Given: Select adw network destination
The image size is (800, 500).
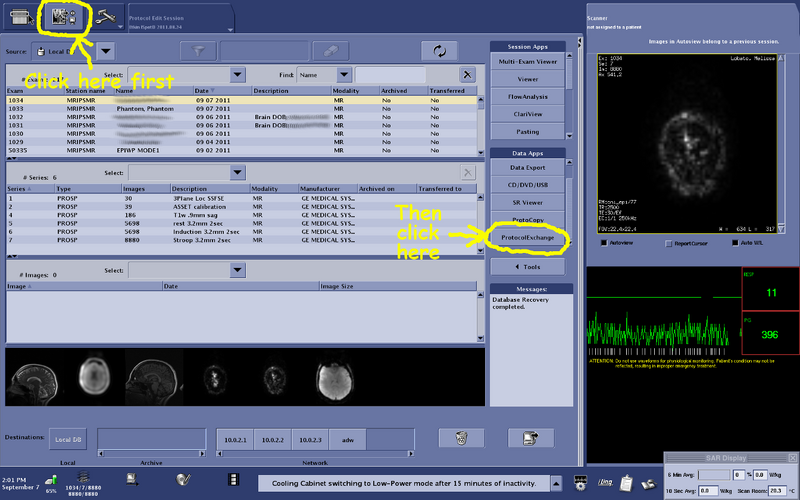Looking at the screenshot, I should 347,440.
